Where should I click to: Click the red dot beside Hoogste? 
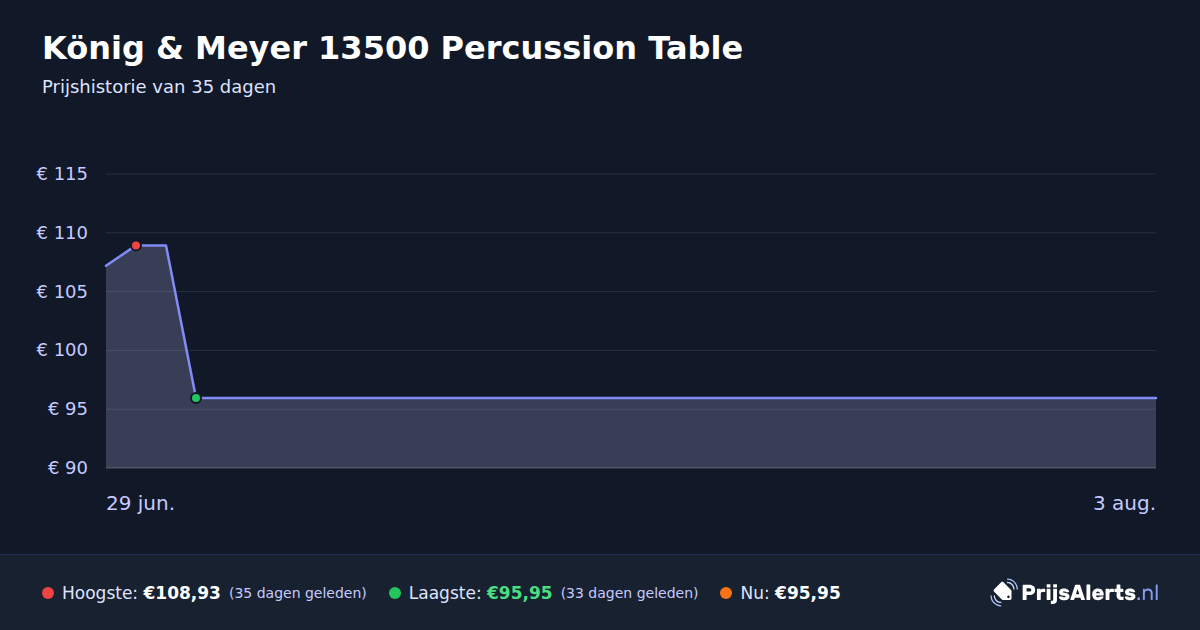[48, 593]
